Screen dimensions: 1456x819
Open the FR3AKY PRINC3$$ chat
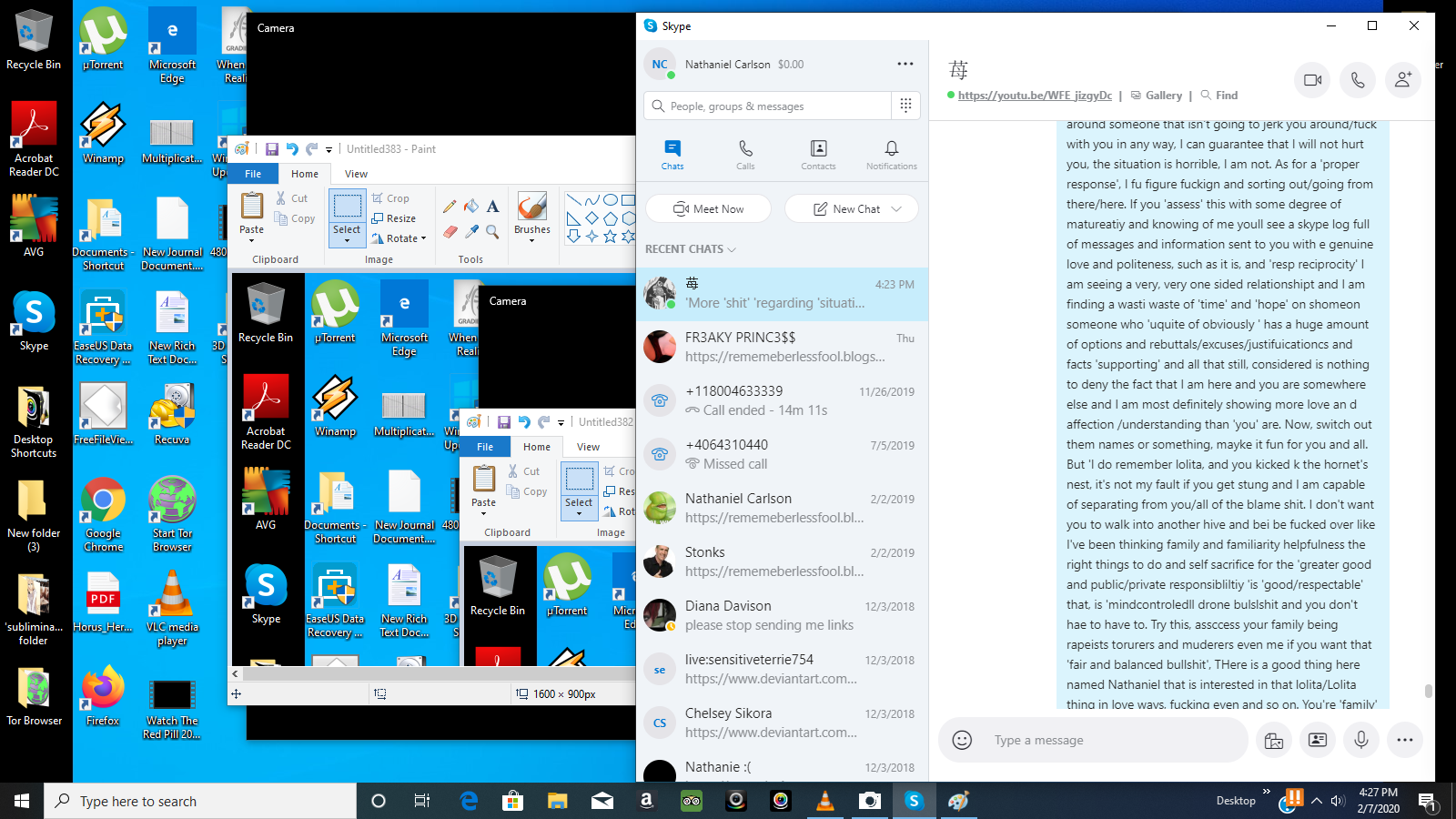pos(783,347)
